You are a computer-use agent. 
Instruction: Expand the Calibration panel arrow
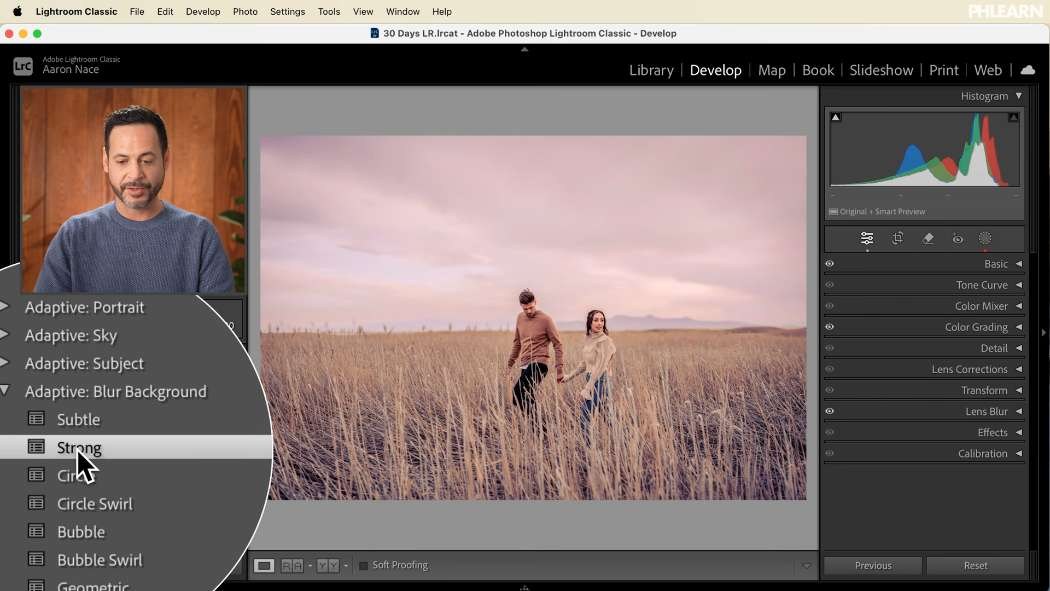(1019, 453)
